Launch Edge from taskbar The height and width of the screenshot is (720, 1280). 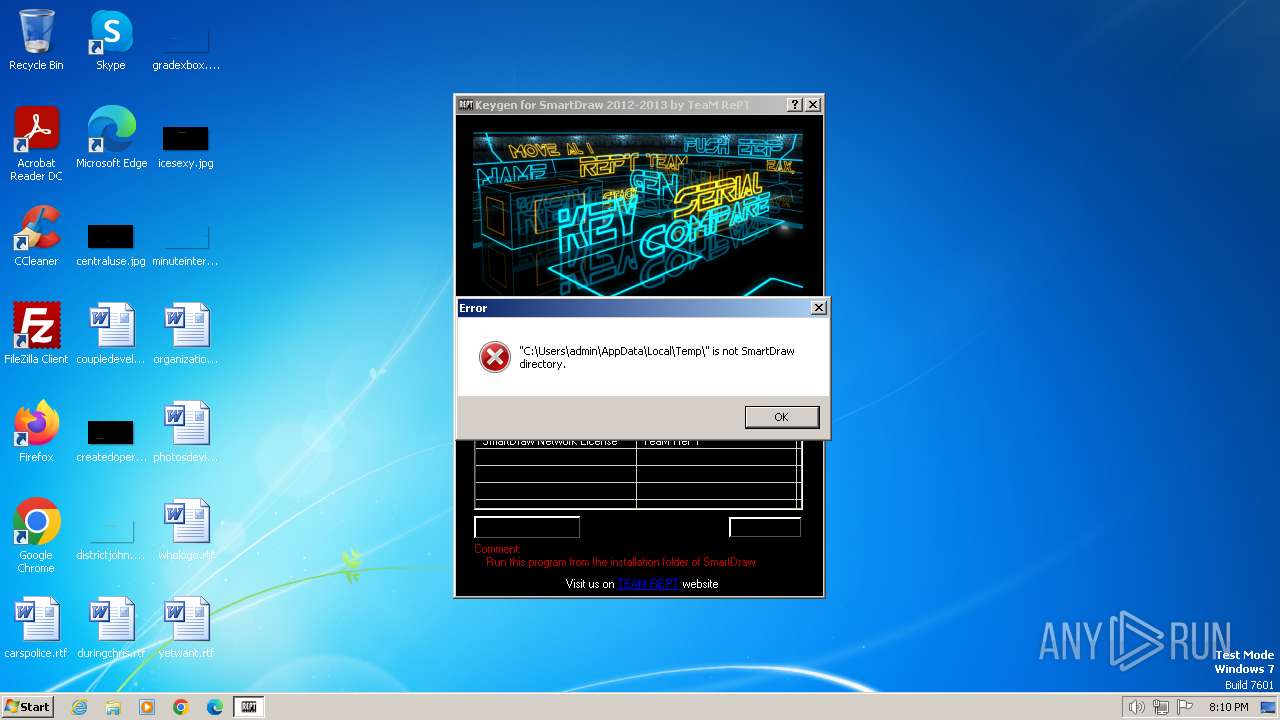click(215, 707)
